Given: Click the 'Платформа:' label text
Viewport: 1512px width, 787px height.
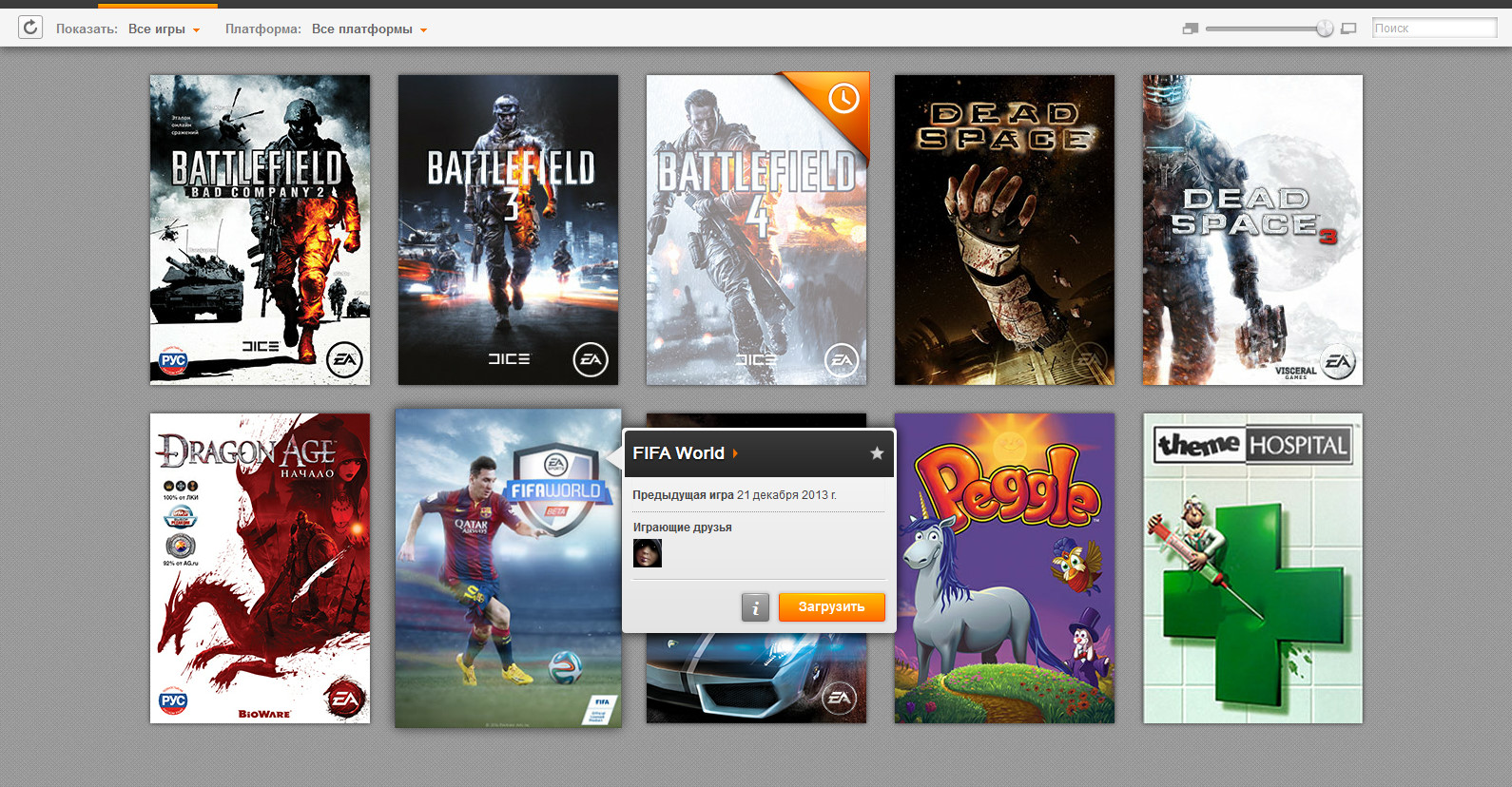Looking at the screenshot, I should 263,29.
